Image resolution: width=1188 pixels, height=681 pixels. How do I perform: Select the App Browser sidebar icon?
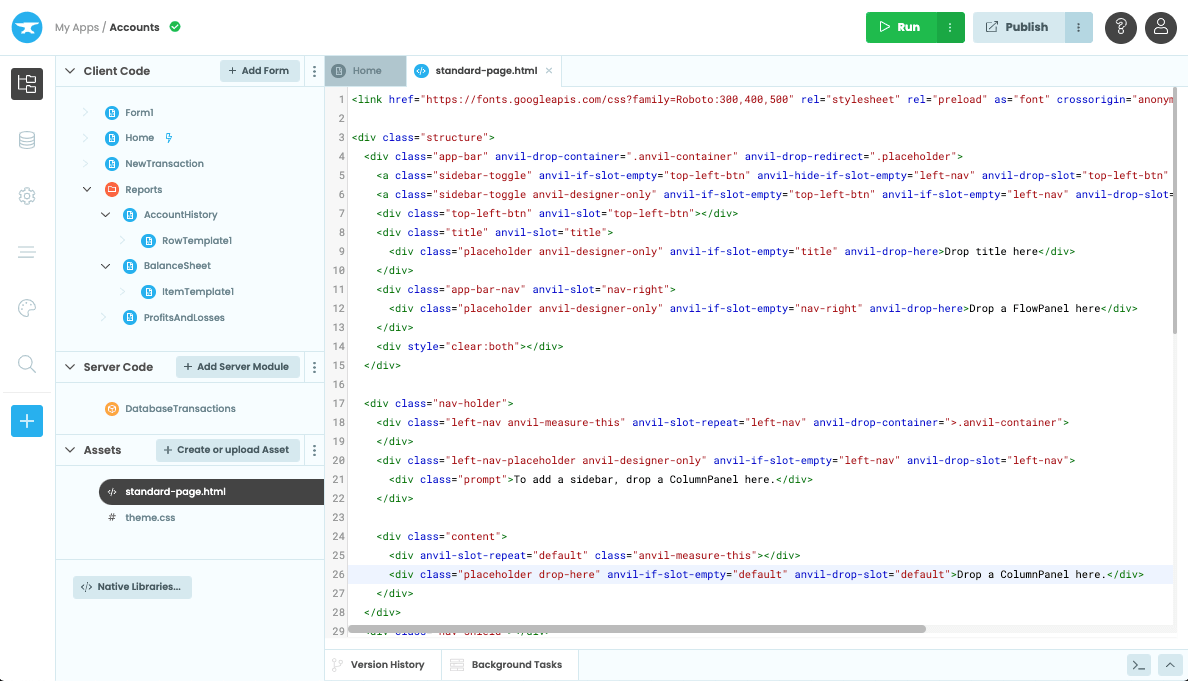click(x=27, y=84)
